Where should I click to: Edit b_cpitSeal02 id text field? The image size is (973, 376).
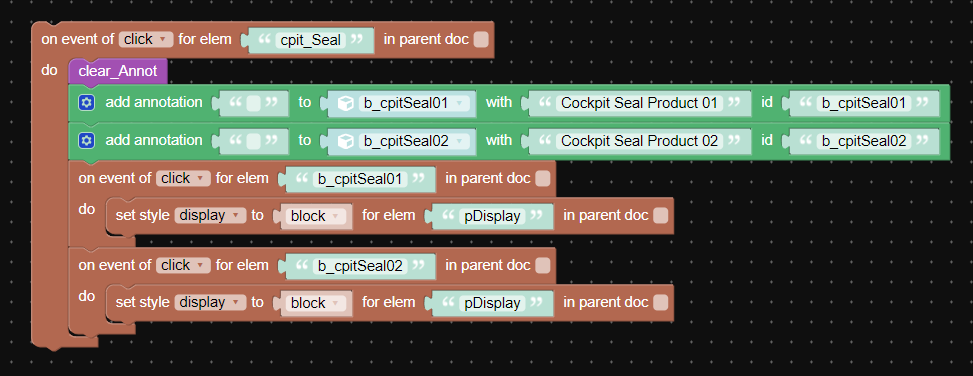[x=864, y=141]
